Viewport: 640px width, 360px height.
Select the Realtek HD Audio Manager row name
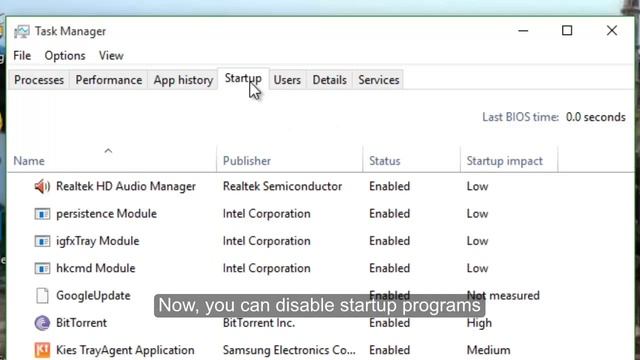126,187
